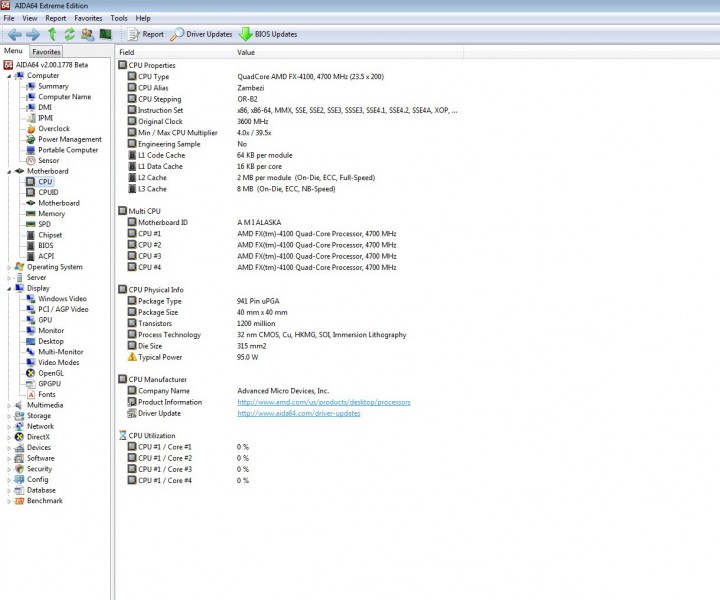The height and width of the screenshot is (600, 720).
Task: Select AIDA64 v2.00.1778 Beta root node
Action: tap(46, 65)
